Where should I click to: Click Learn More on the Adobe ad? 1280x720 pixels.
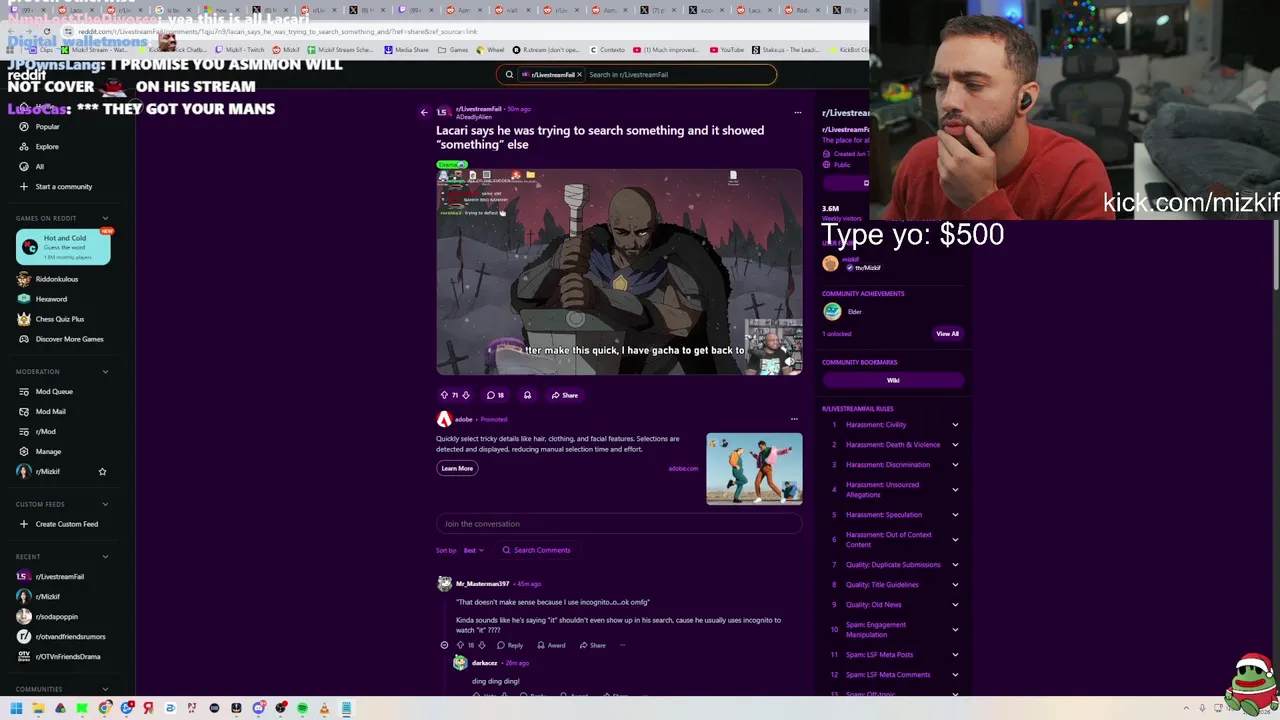coord(457,468)
